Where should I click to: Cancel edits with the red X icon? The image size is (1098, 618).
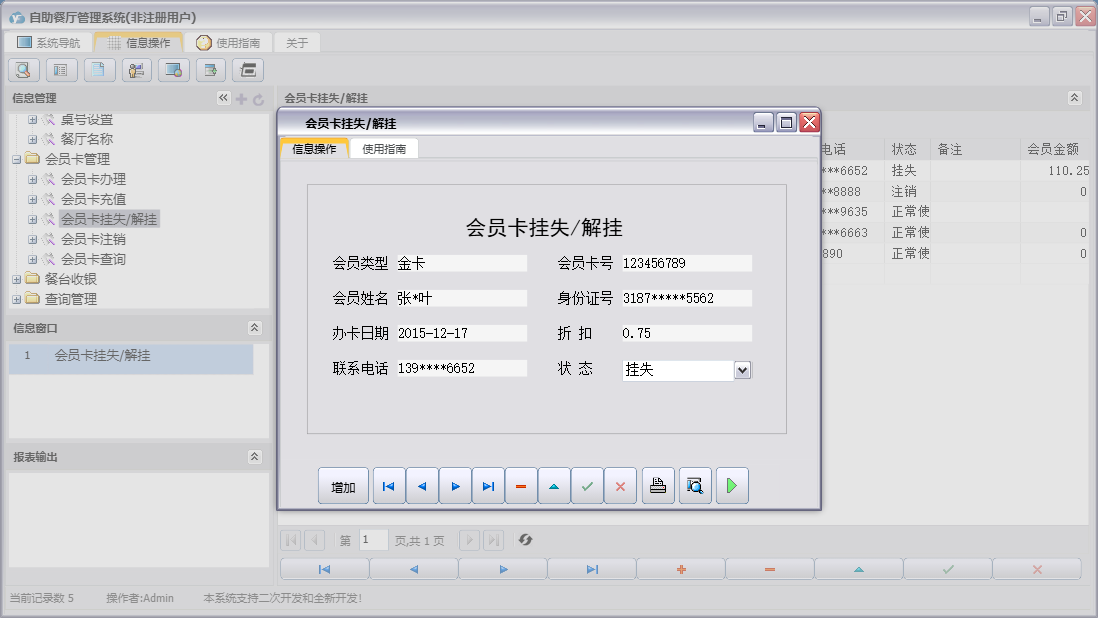pos(620,485)
